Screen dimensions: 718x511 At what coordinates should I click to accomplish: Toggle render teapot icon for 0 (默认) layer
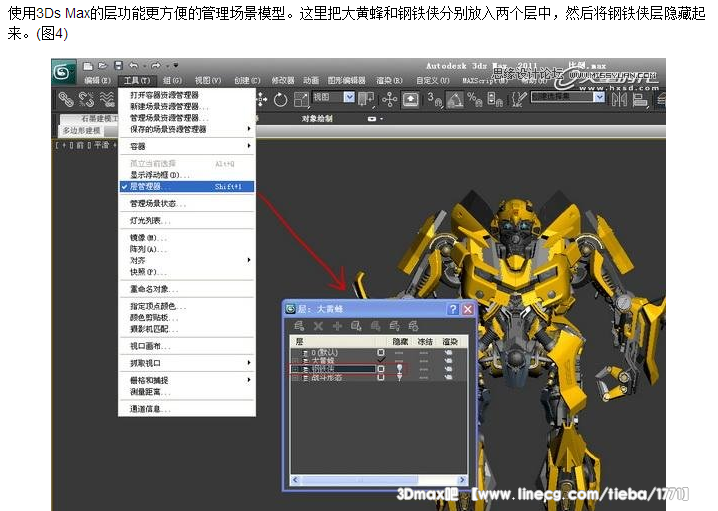tap(448, 353)
